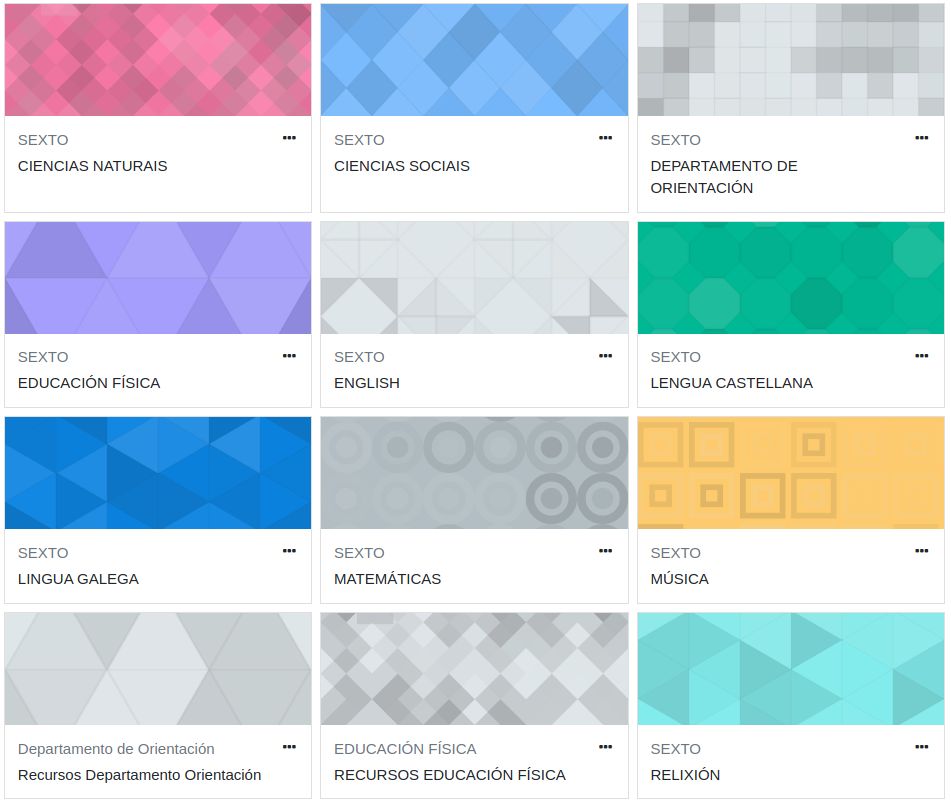Screen dimensions: 951x805
Task: Click the green LENGUA CASTELLANA course banner
Action: click(790, 278)
